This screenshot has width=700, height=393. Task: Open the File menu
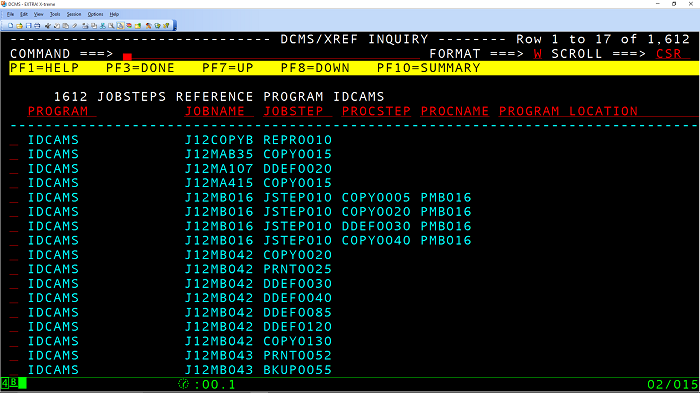click(x=11, y=14)
